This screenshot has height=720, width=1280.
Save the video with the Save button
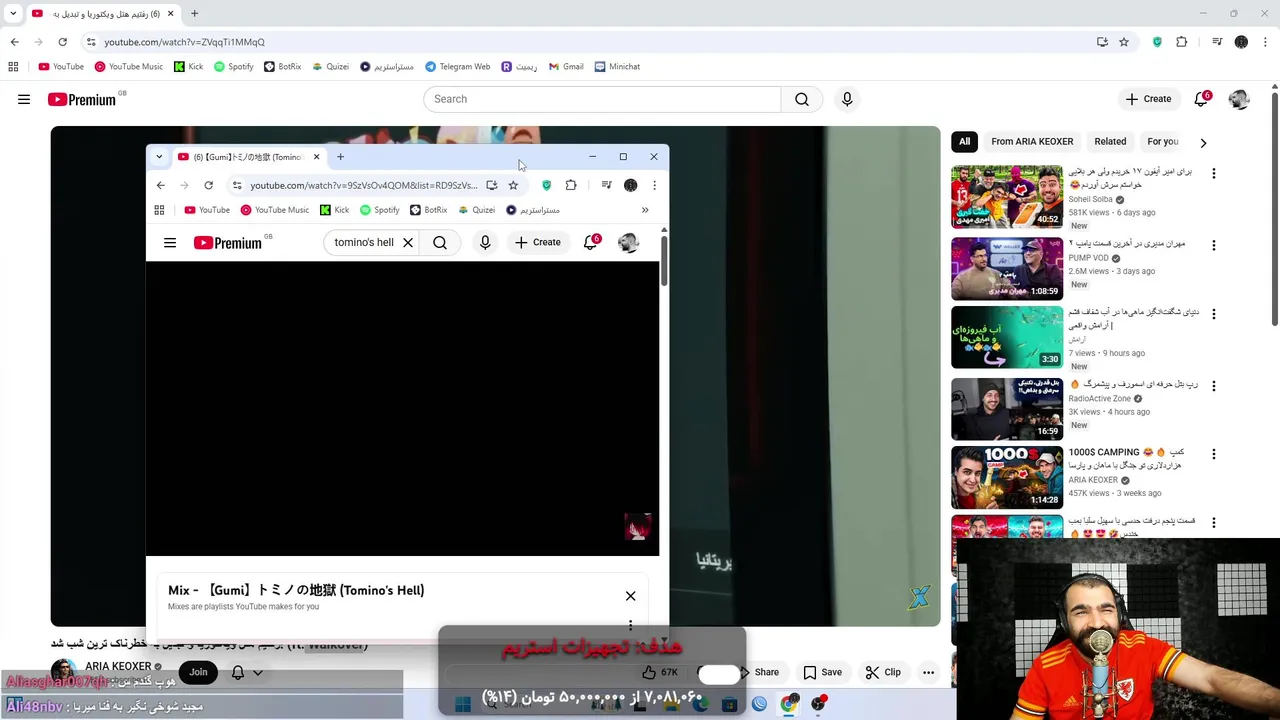[822, 672]
